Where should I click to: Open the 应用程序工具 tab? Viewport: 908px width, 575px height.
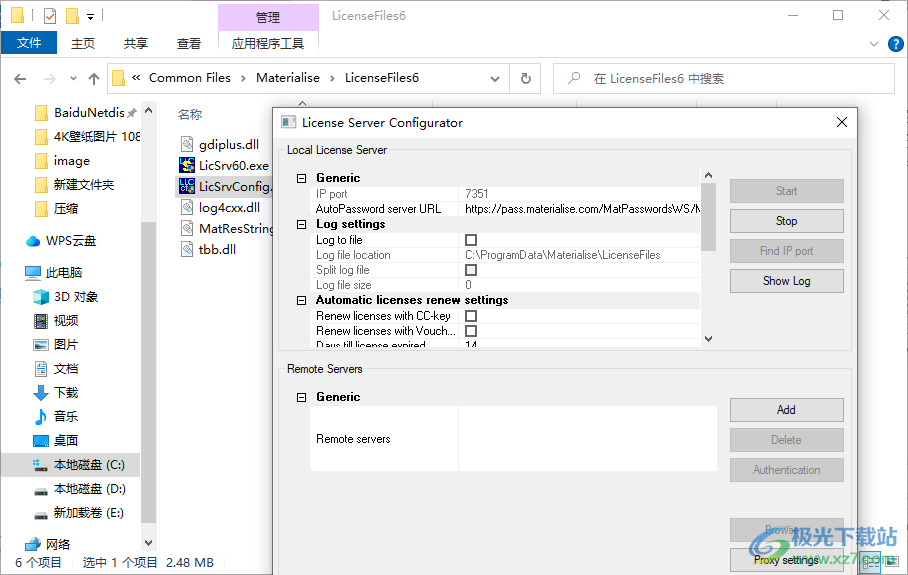click(x=268, y=43)
